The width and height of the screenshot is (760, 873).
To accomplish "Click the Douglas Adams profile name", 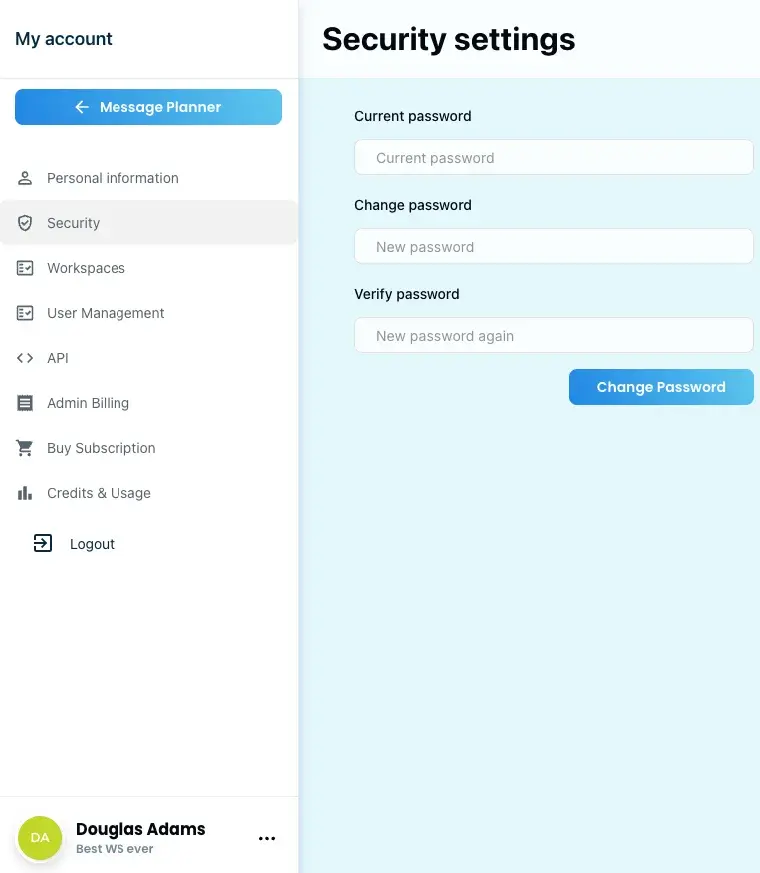I will point(140,828).
